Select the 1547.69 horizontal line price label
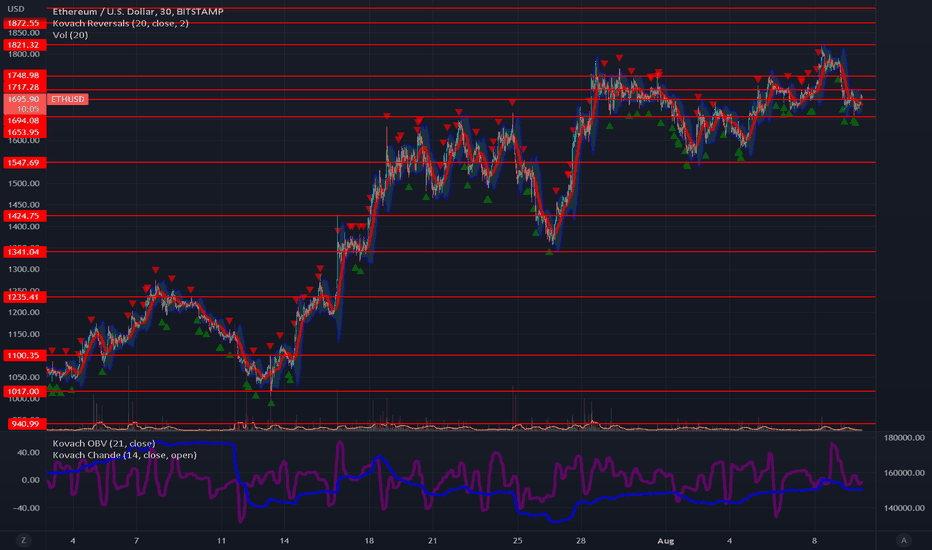This screenshot has height=550, width=932. pyautogui.click(x=24, y=162)
